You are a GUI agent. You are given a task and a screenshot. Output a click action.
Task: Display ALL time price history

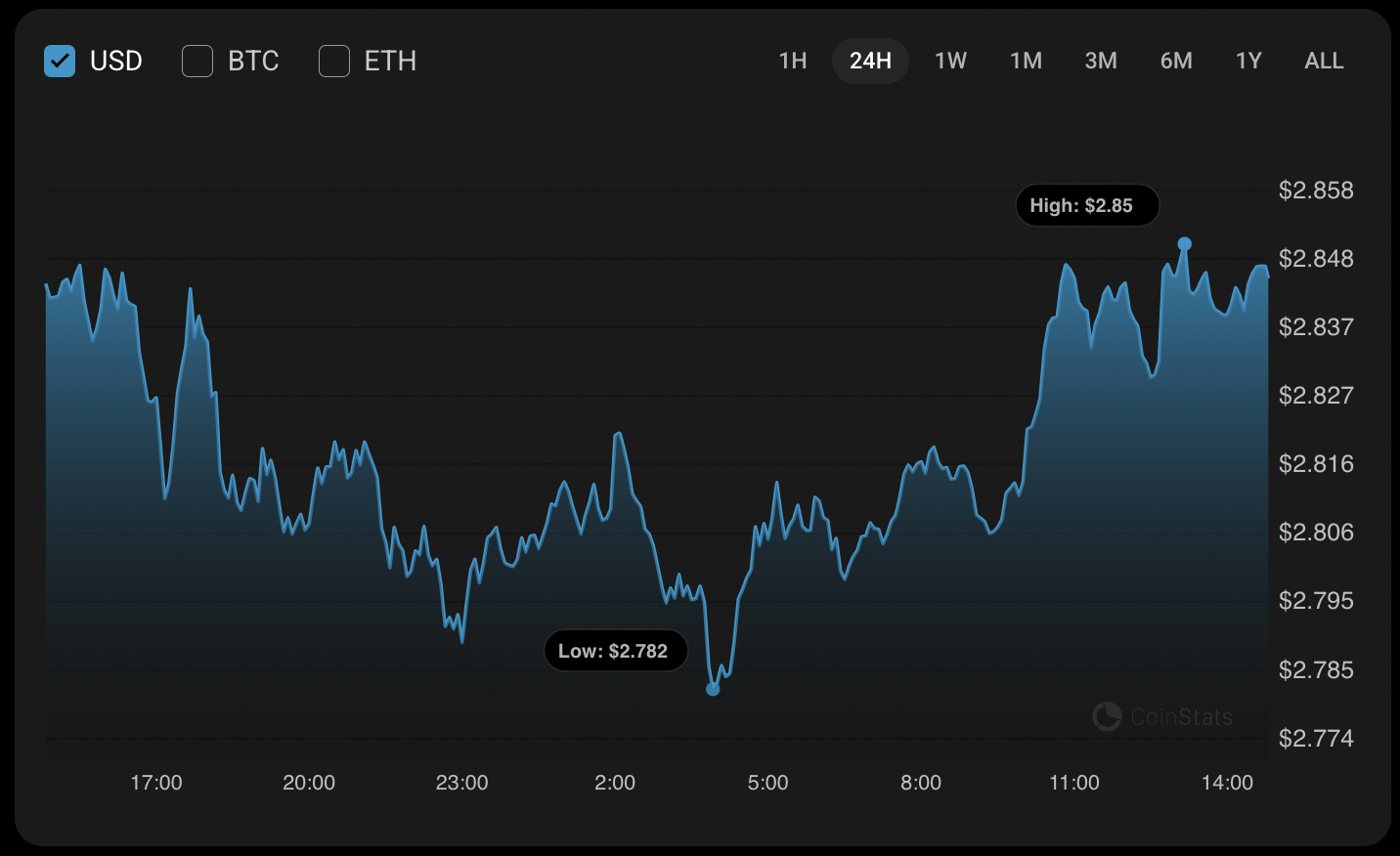(1324, 61)
